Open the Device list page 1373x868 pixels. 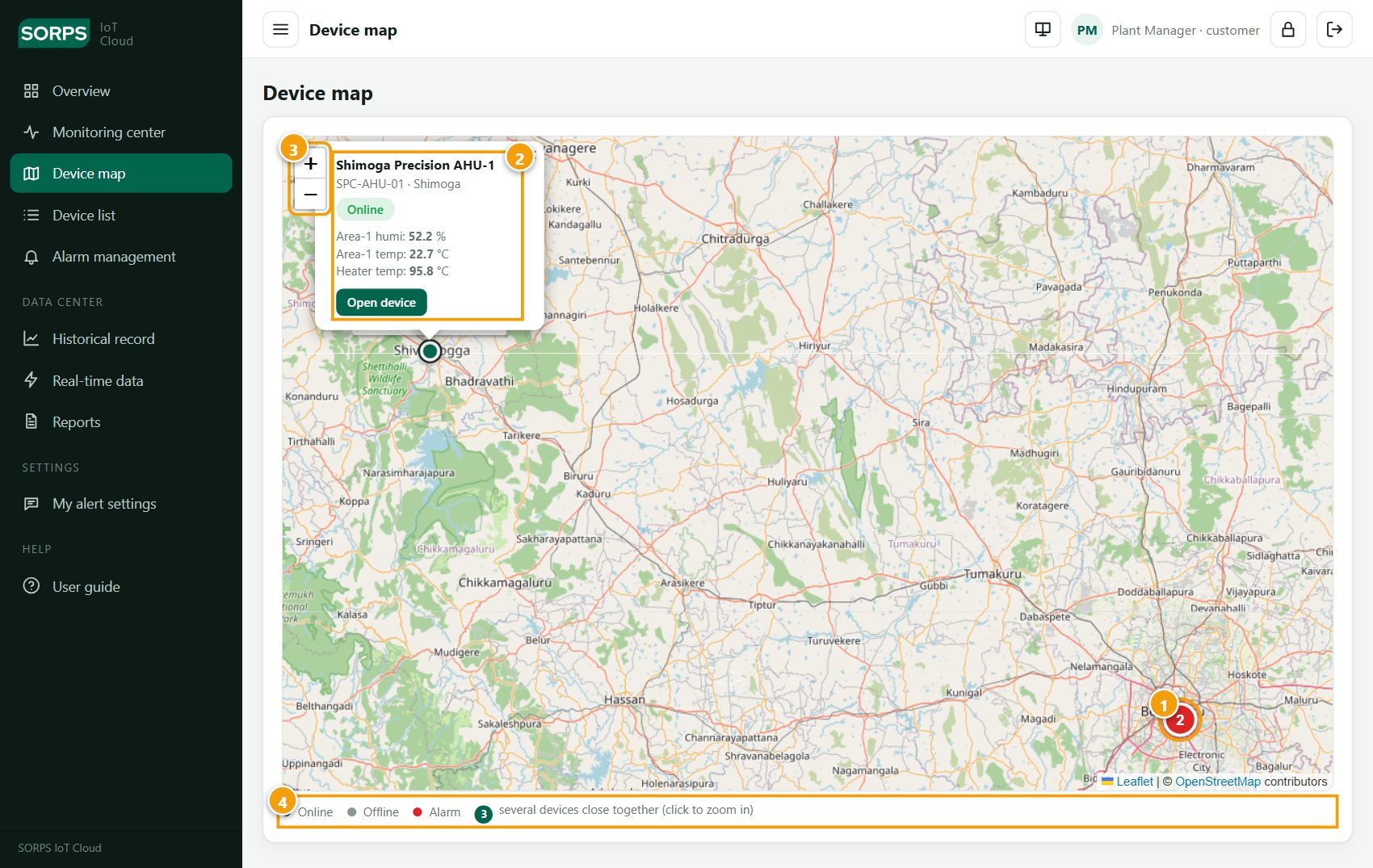click(x=121, y=216)
